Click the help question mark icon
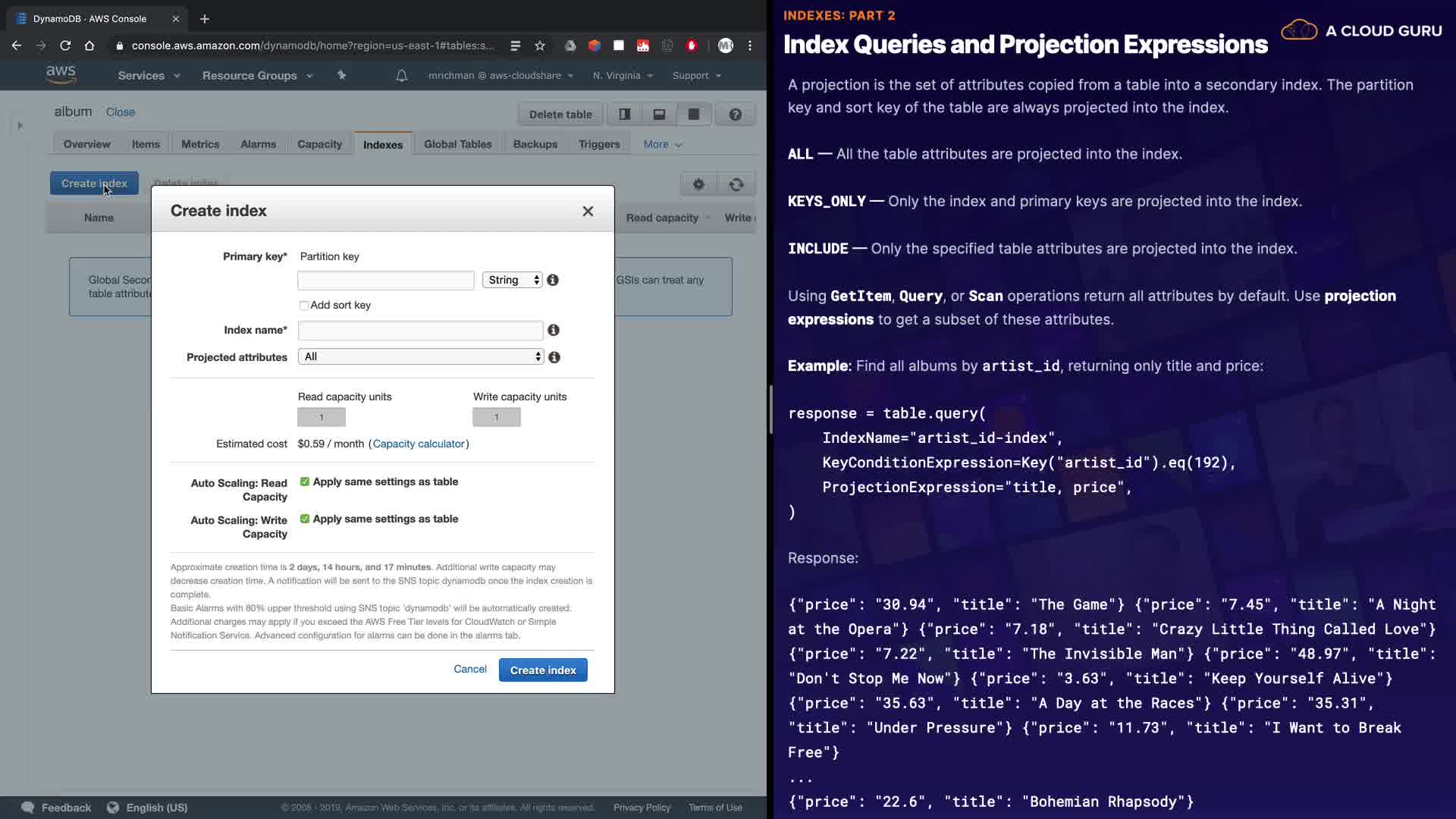Screen dimensions: 1456x819 pos(735,115)
